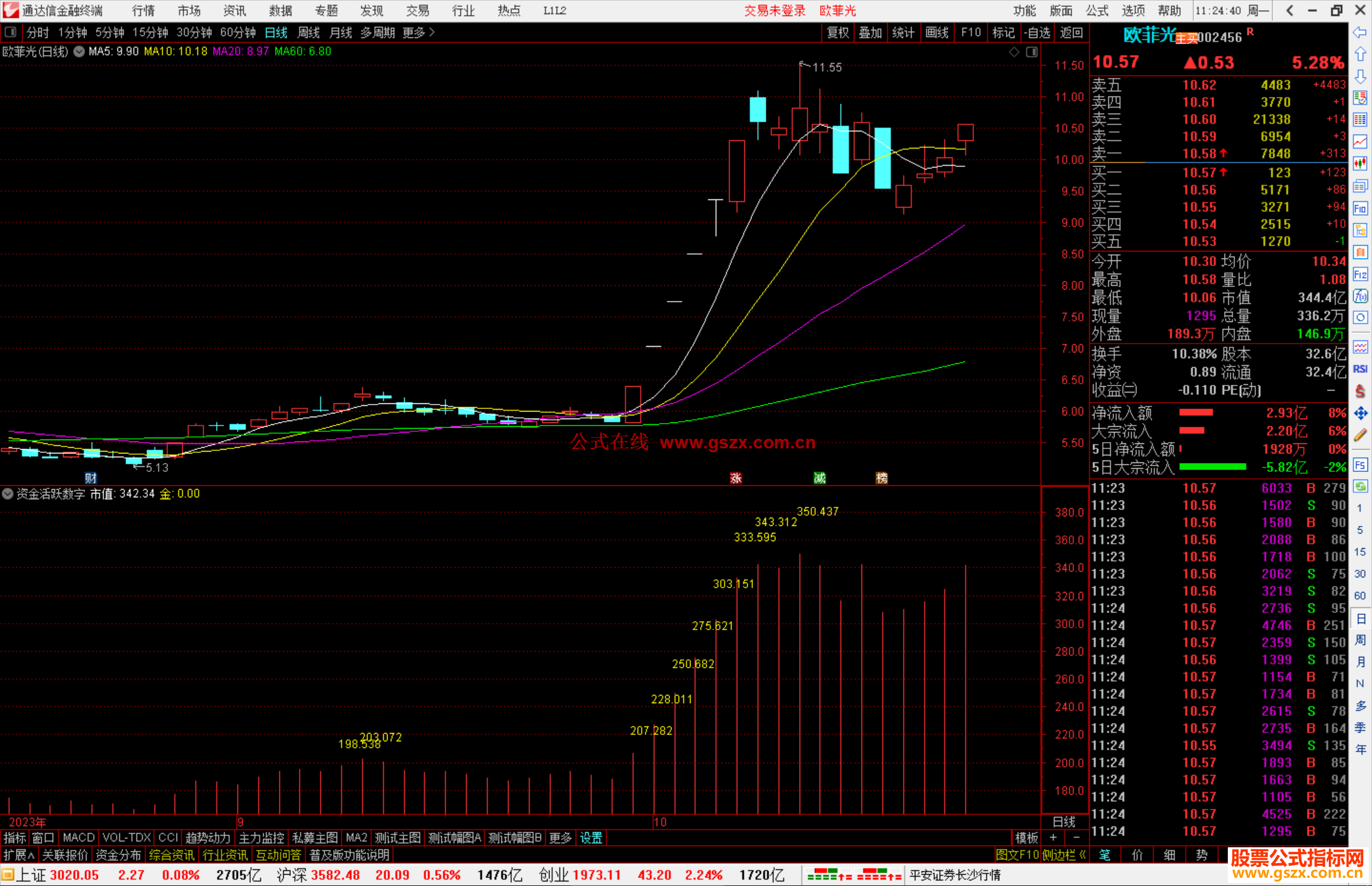The height and width of the screenshot is (886, 1372).
Task: Expand the 更多 period options
Action: 418,32
